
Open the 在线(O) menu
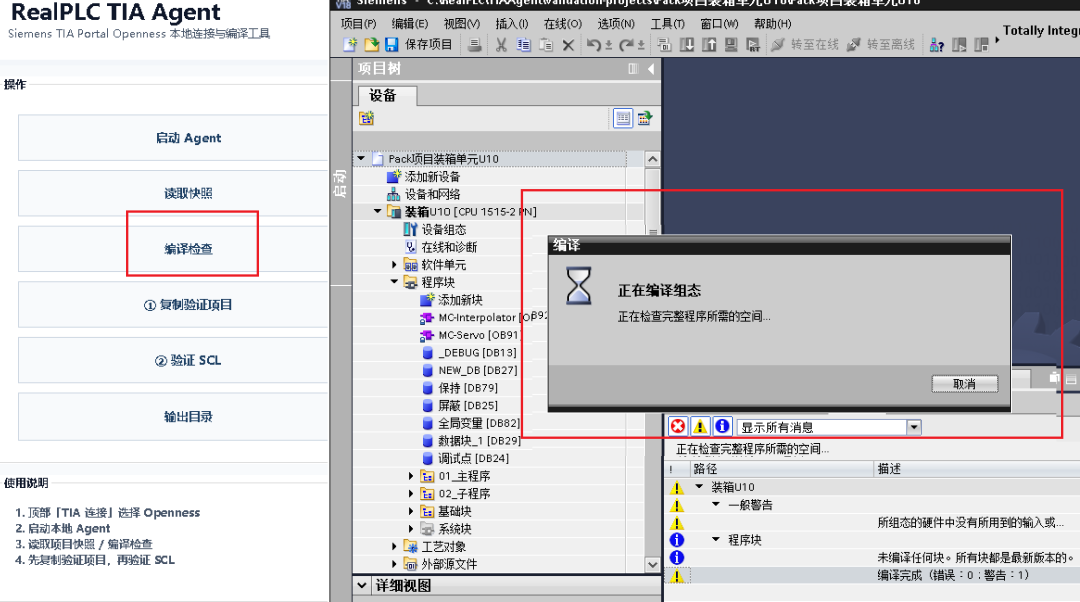(563, 23)
